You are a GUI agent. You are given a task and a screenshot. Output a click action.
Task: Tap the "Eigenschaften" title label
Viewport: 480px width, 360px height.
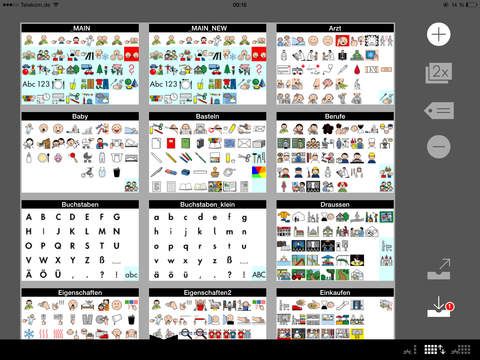tap(80, 293)
